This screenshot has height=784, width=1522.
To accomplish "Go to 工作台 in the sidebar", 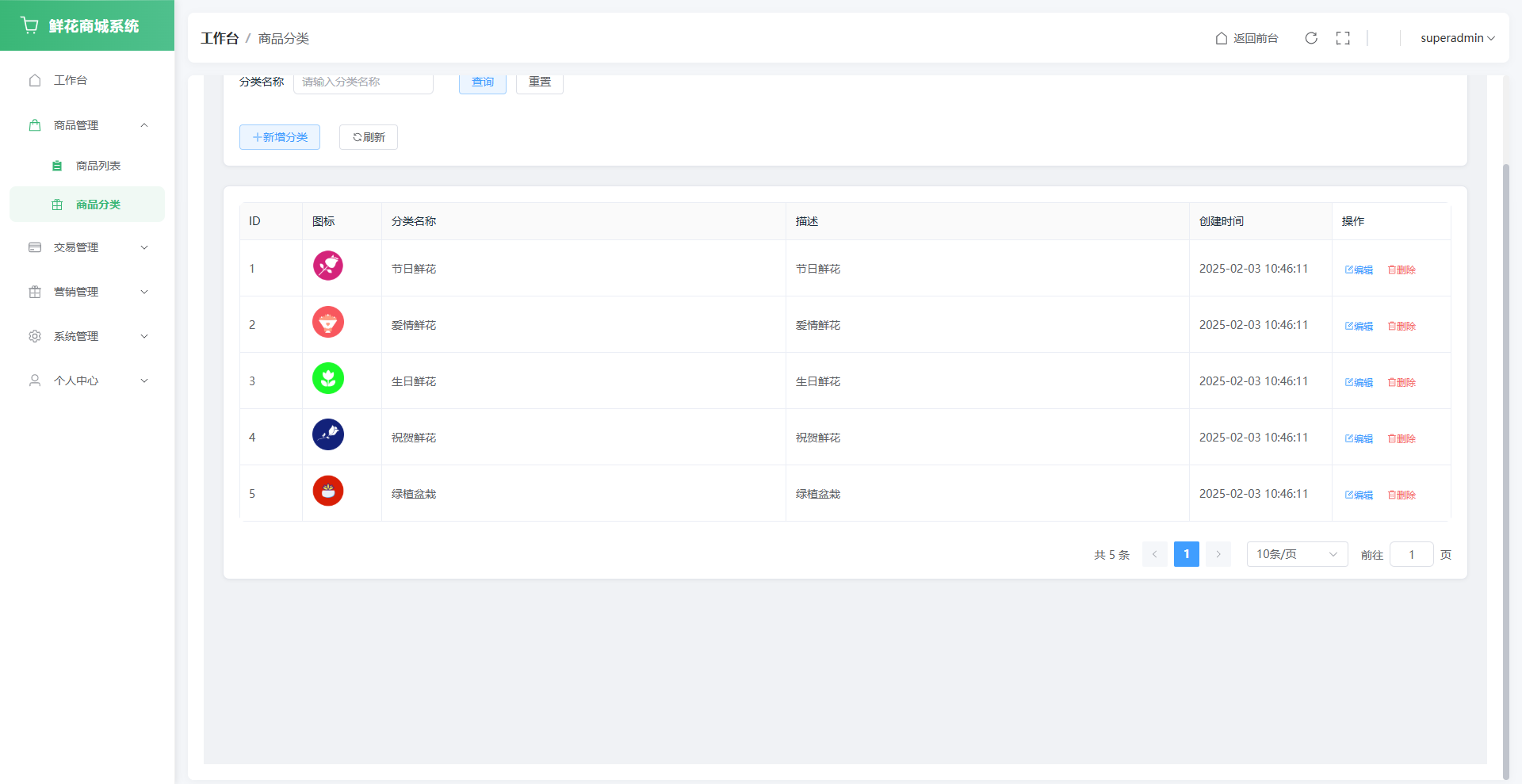I will [71, 80].
